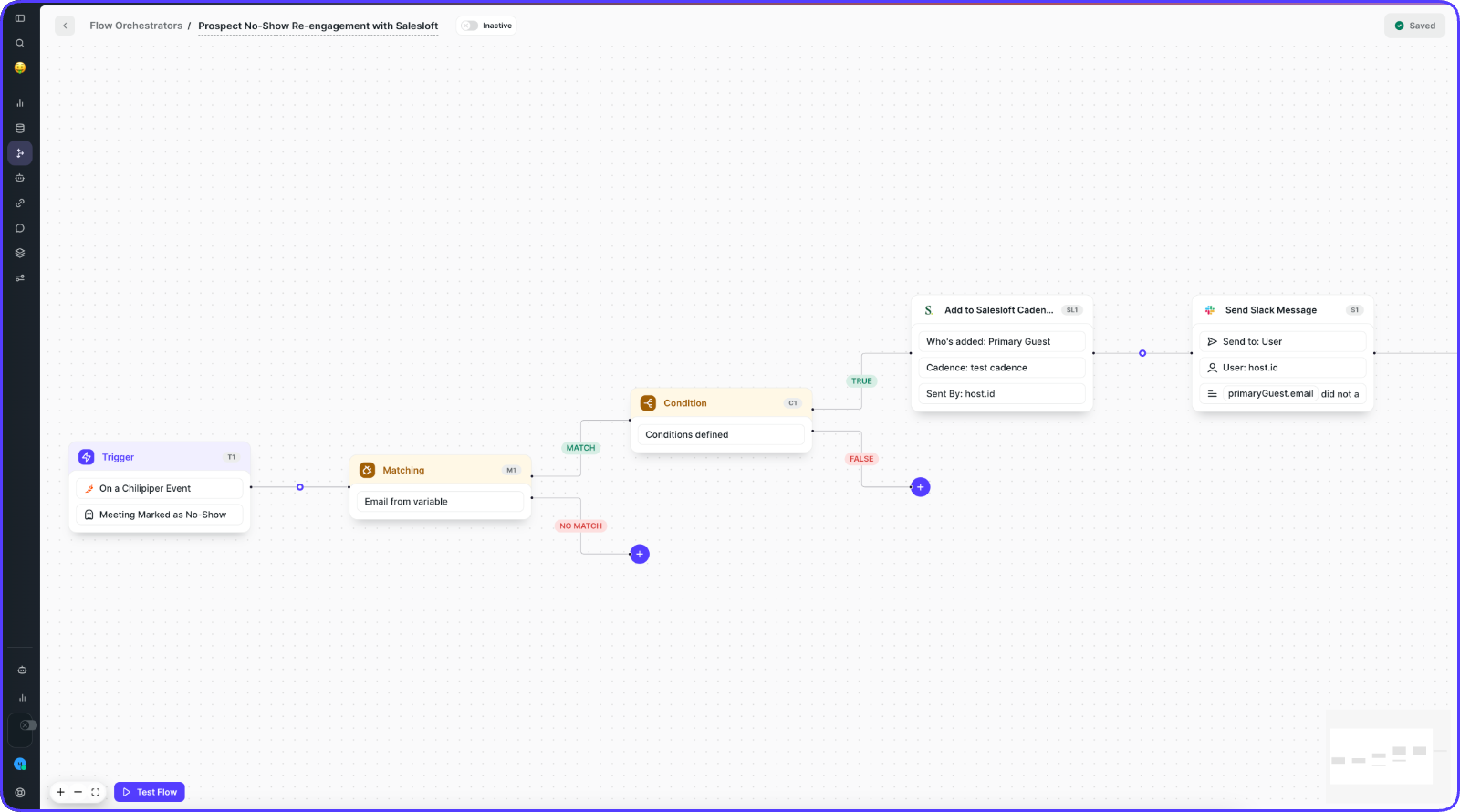This screenshot has width=1460, height=812.
Task: Open the stacked layers sidebar icon
Action: click(20, 253)
